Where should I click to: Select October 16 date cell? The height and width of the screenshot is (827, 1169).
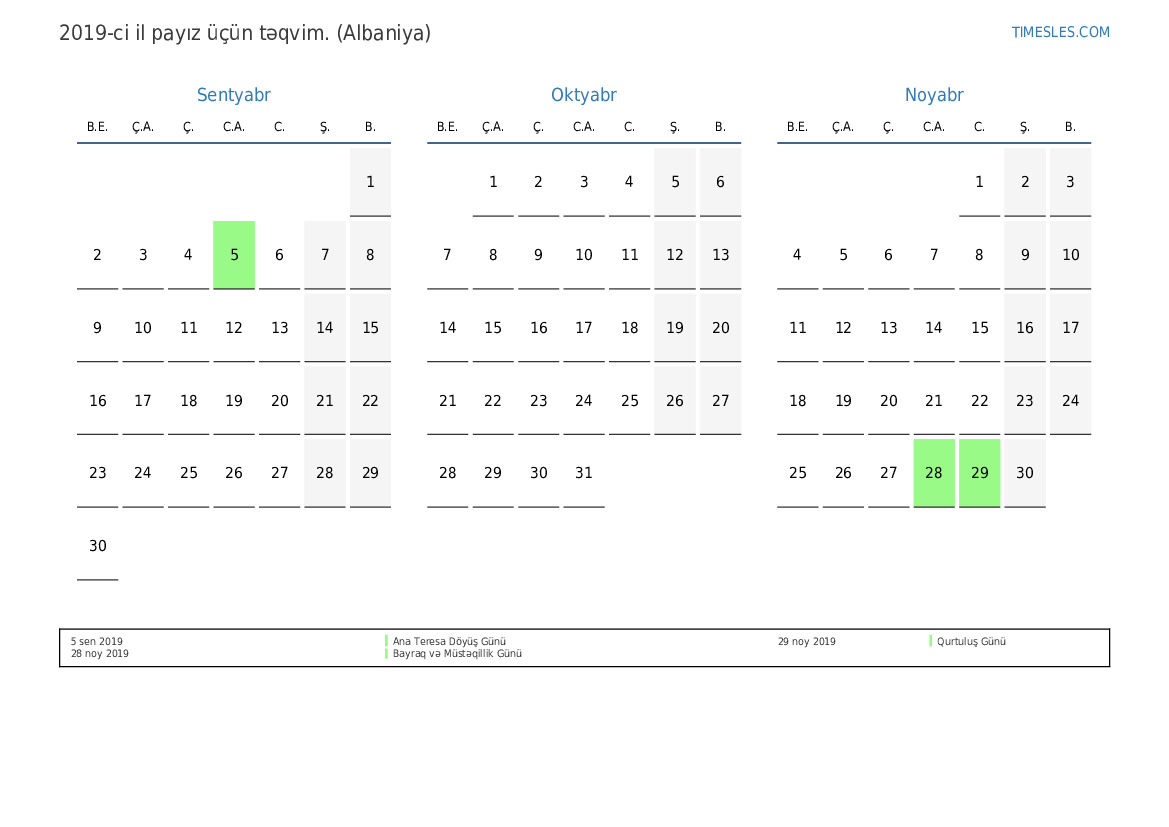(x=538, y=328)
